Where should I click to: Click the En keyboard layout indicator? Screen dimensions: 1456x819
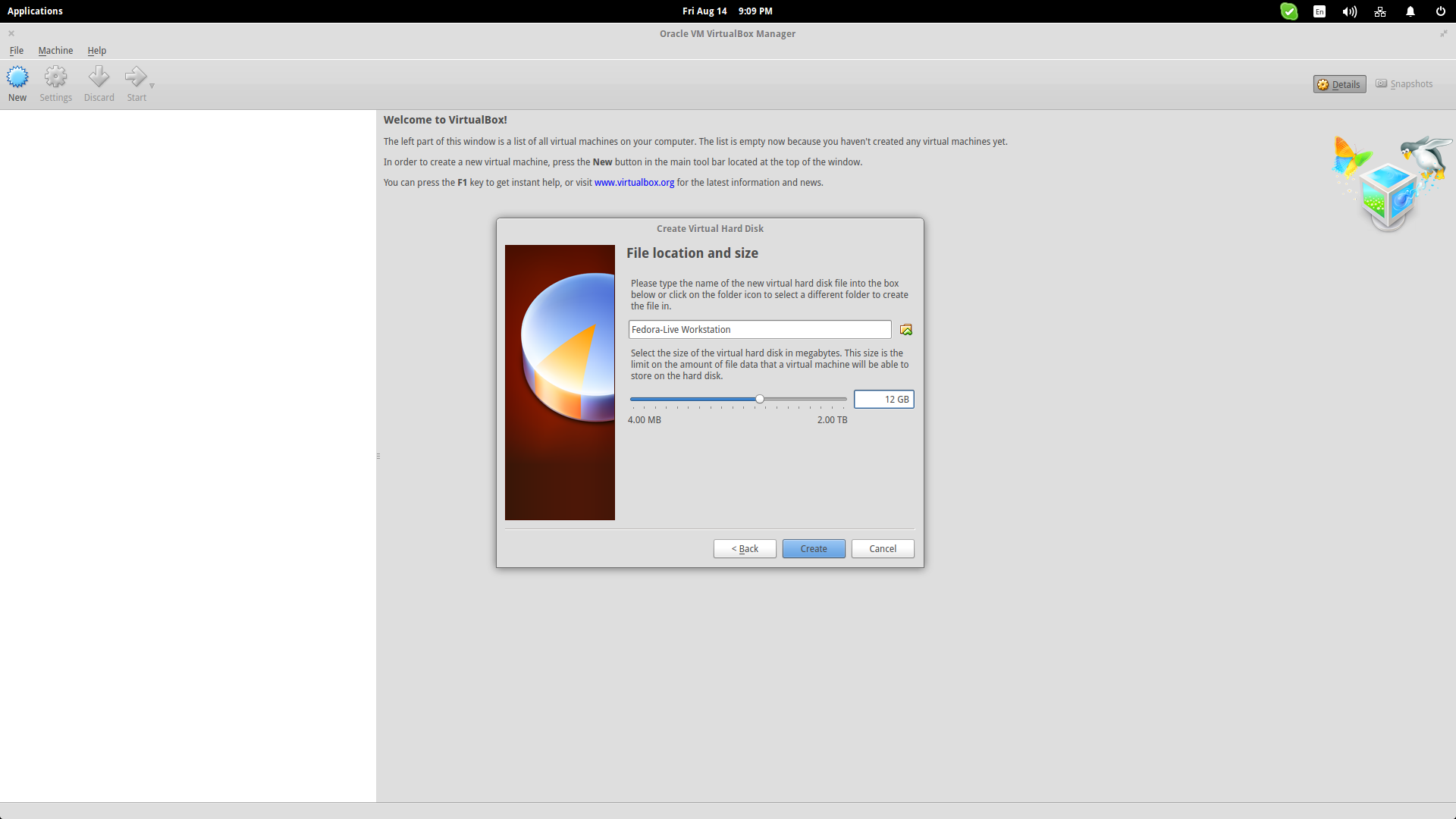pyautogui.click(x=1319, y=11)
